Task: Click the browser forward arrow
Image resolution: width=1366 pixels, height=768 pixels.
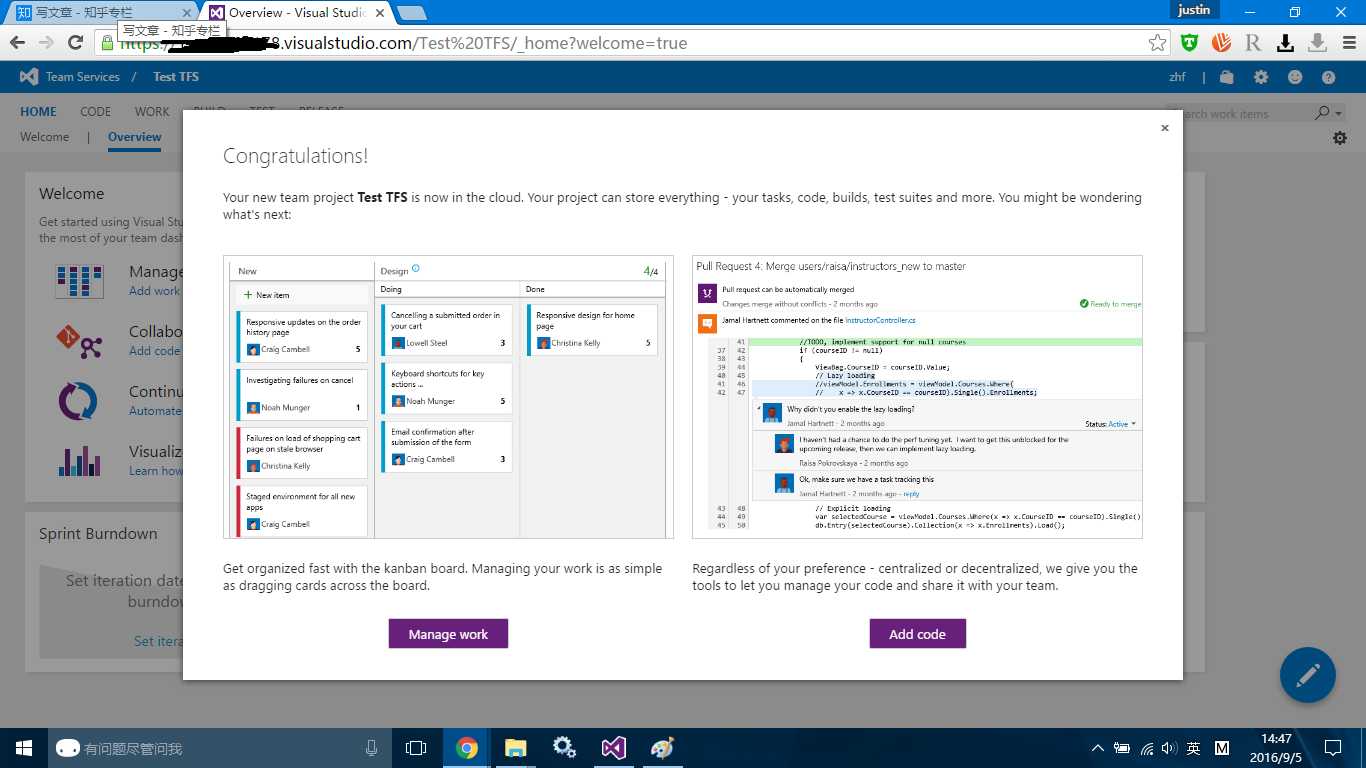Action: click(46, 43)
